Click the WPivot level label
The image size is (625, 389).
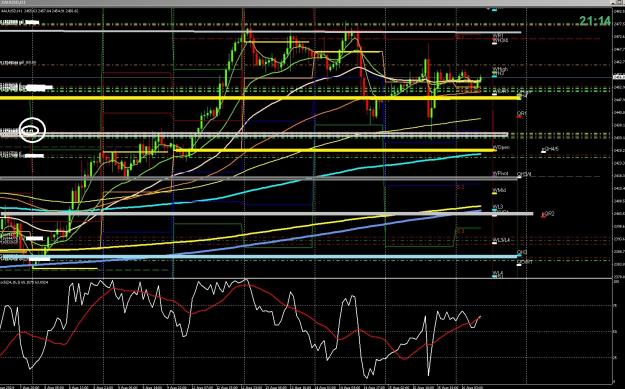[500, 174]
